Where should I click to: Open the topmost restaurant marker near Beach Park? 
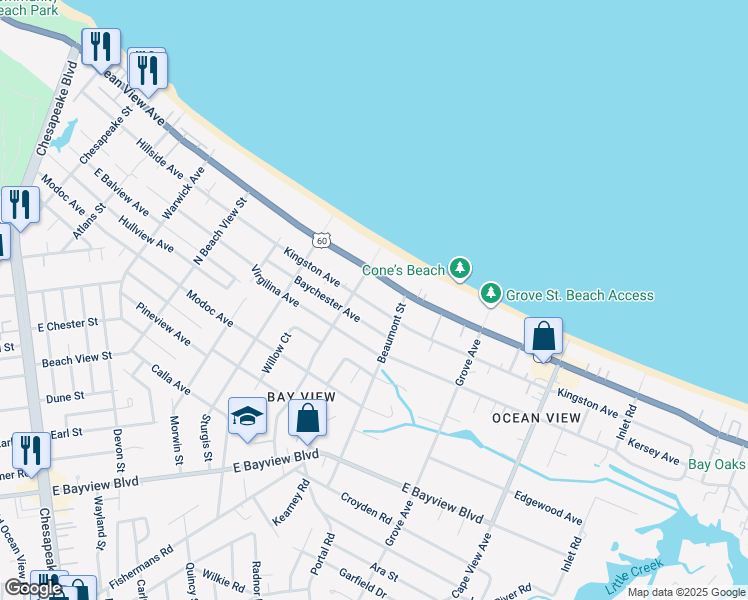pos(101,47)
